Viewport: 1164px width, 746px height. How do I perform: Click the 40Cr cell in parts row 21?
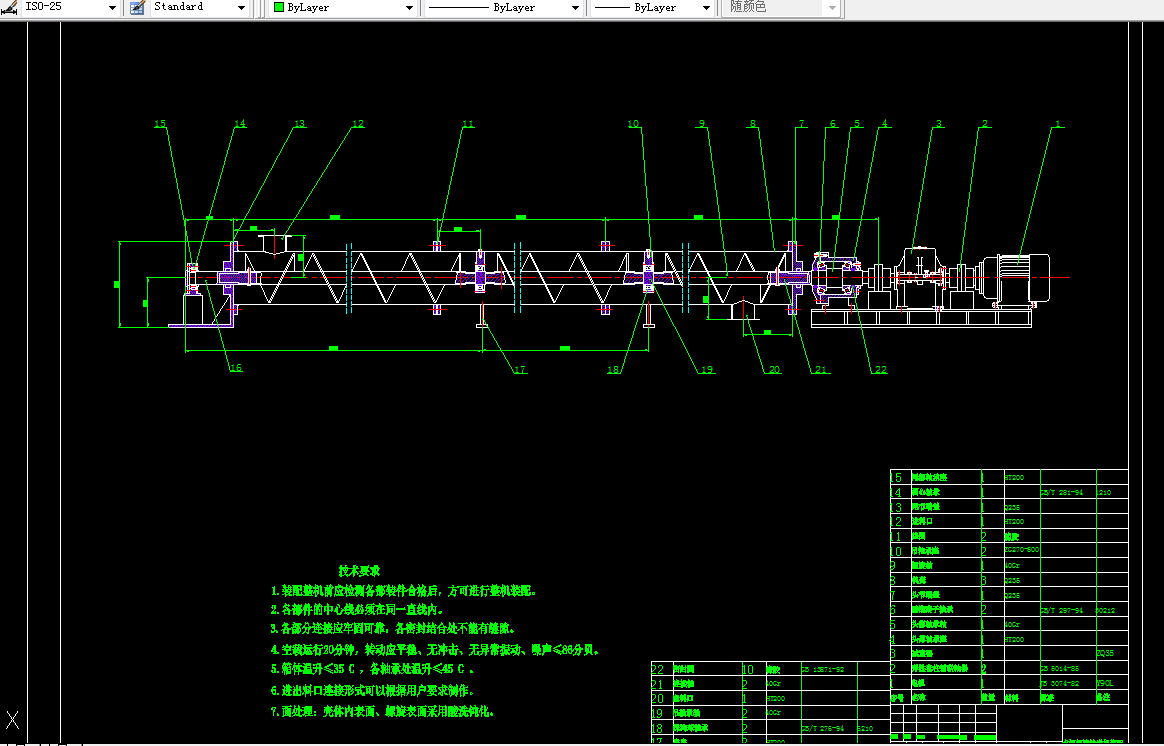click(x=774, y=684)
